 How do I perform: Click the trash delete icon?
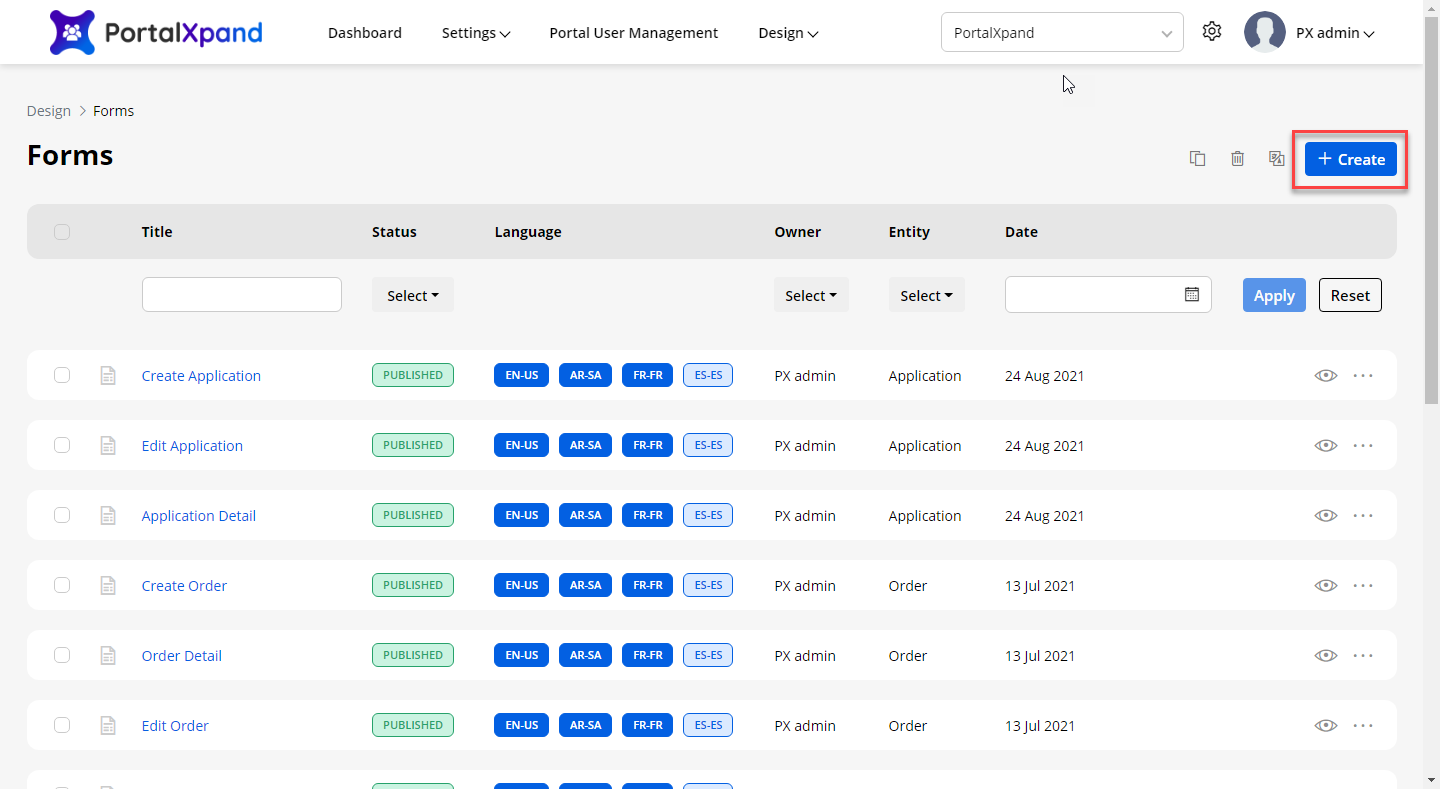coord(1237,159)
